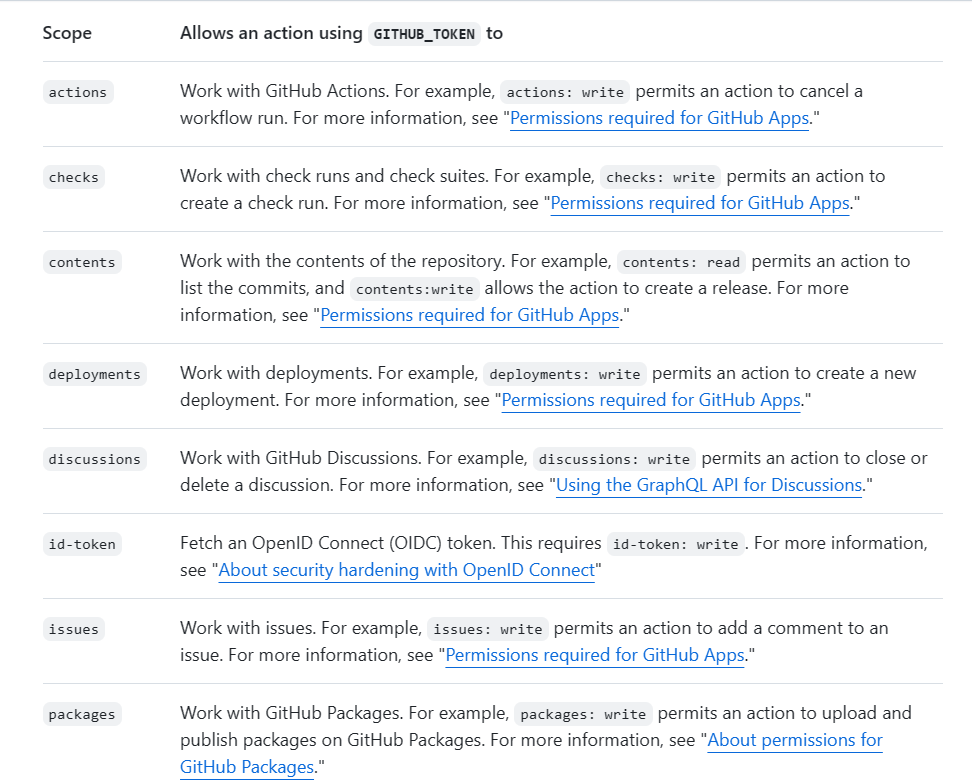Viewport: 972px width, 783px height.
Task: Click the 'discussions: write' code snippet
Action: 614,459
